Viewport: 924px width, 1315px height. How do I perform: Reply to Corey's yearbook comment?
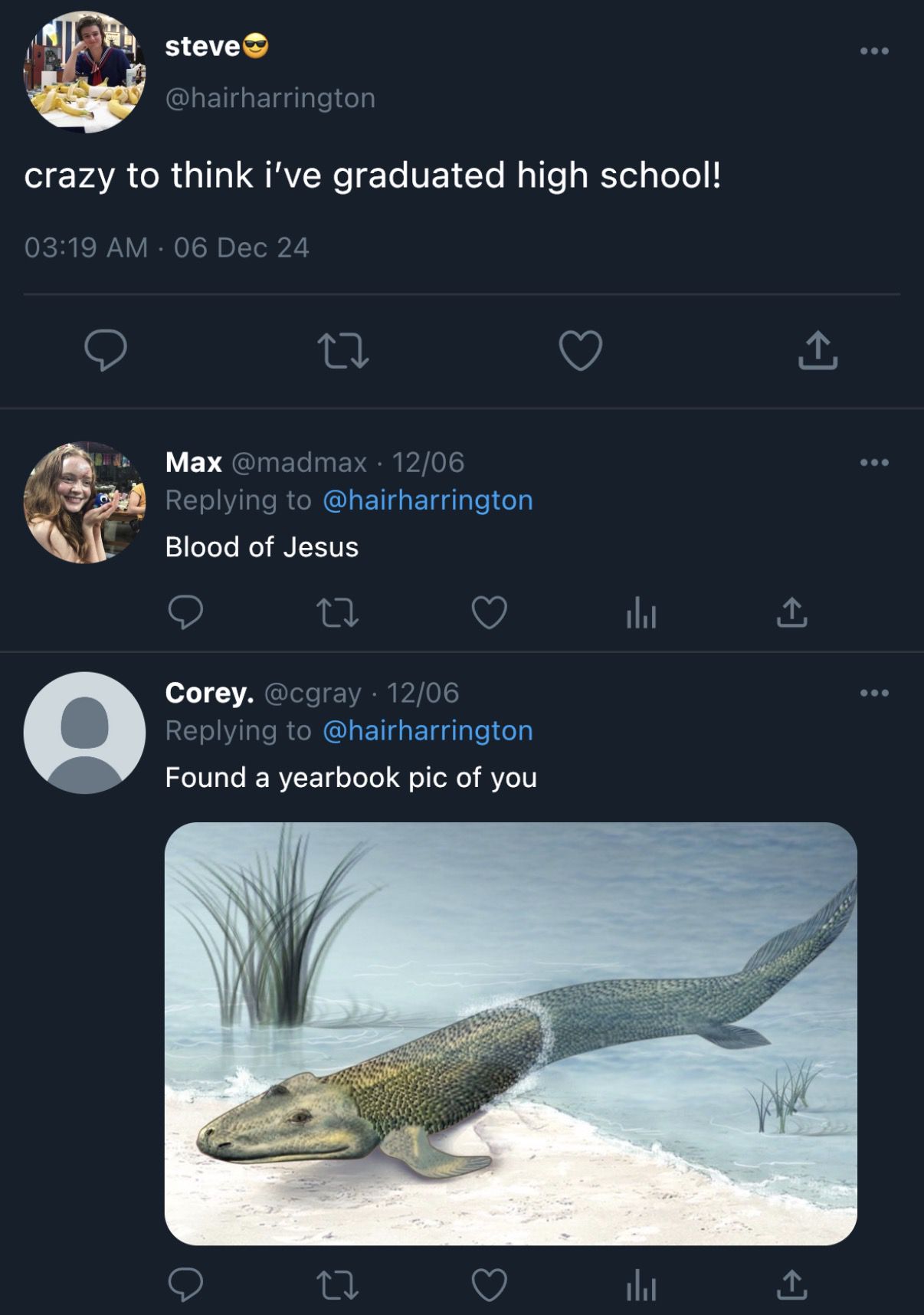click(185, 1284)
